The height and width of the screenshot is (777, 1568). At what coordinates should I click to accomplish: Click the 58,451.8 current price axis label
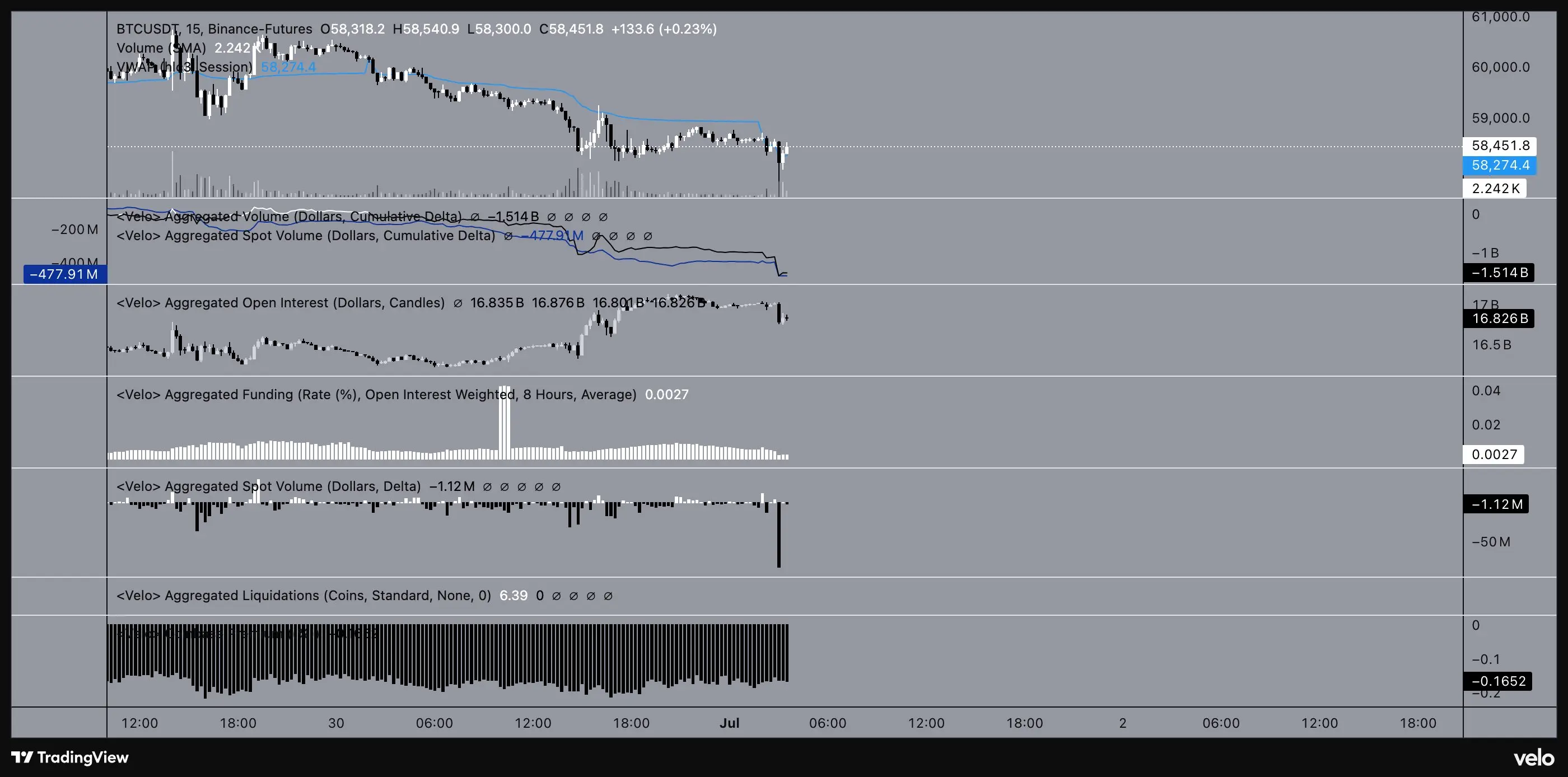1500,146
